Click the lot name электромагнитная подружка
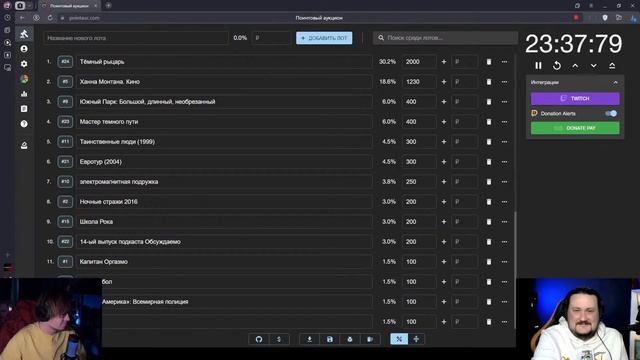 pos(119,182)
